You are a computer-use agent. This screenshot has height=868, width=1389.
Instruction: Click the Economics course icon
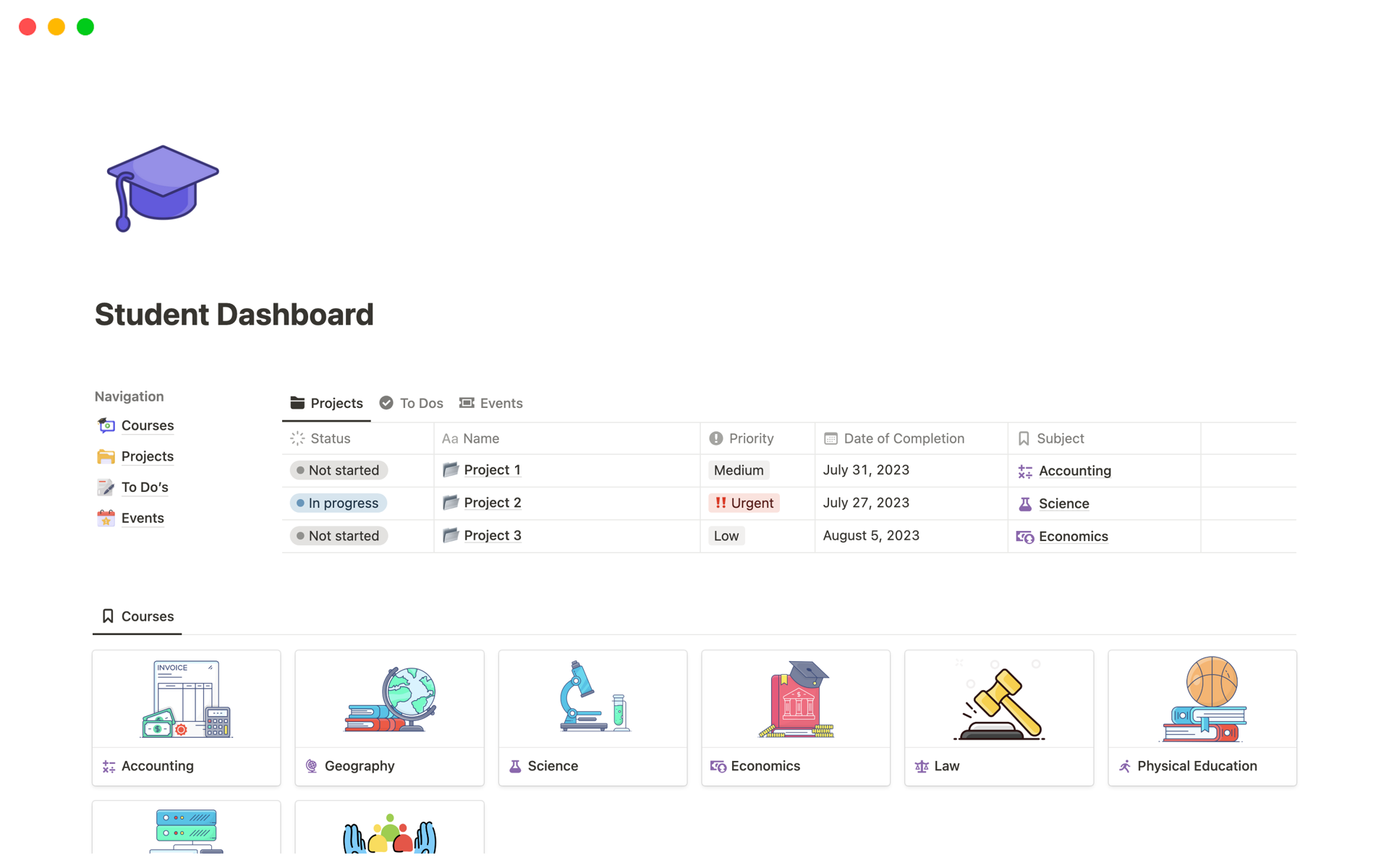[x=795, y=700]
